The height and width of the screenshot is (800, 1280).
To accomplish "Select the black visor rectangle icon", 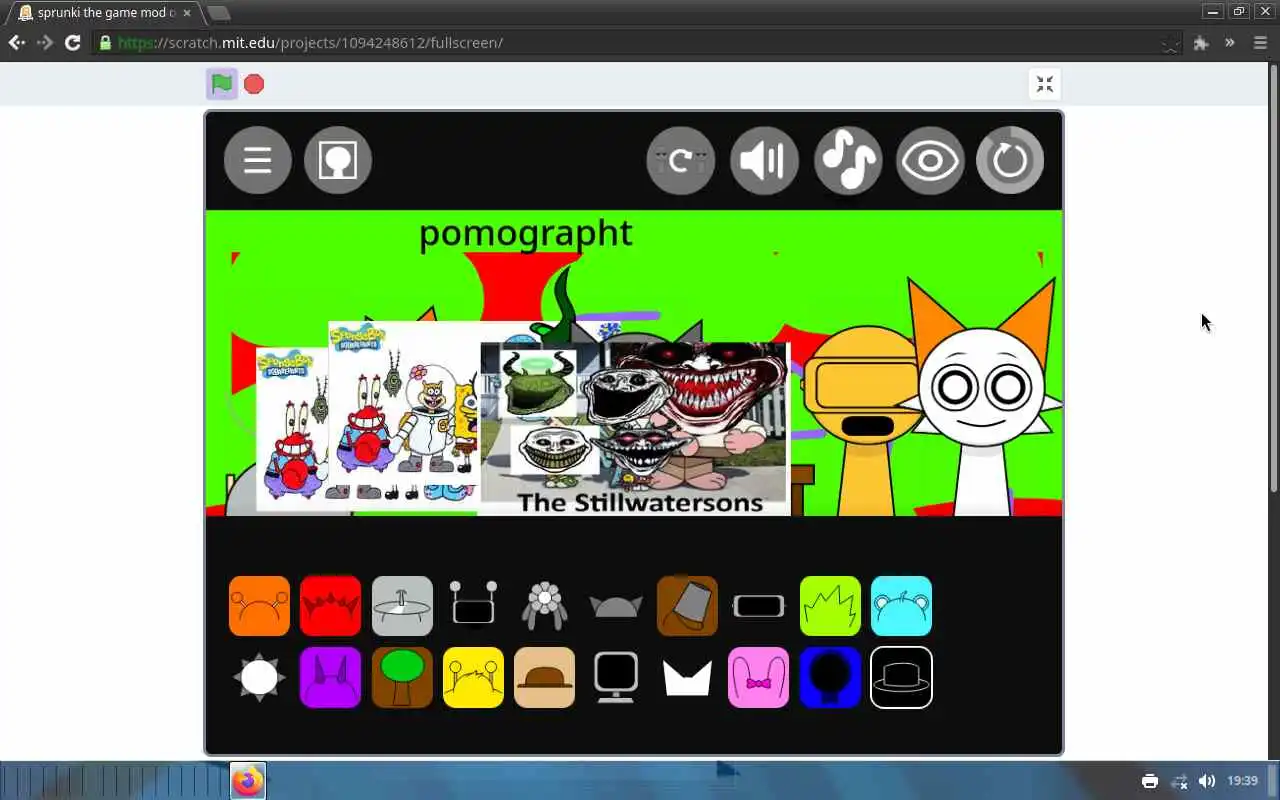I will 759,606.
